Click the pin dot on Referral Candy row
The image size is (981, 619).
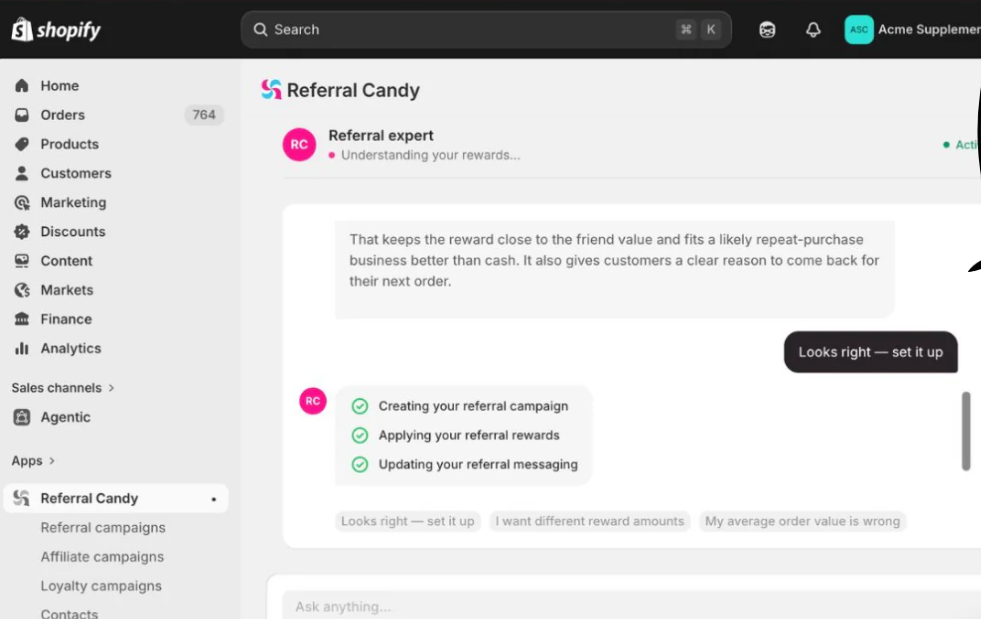point(213,499)
